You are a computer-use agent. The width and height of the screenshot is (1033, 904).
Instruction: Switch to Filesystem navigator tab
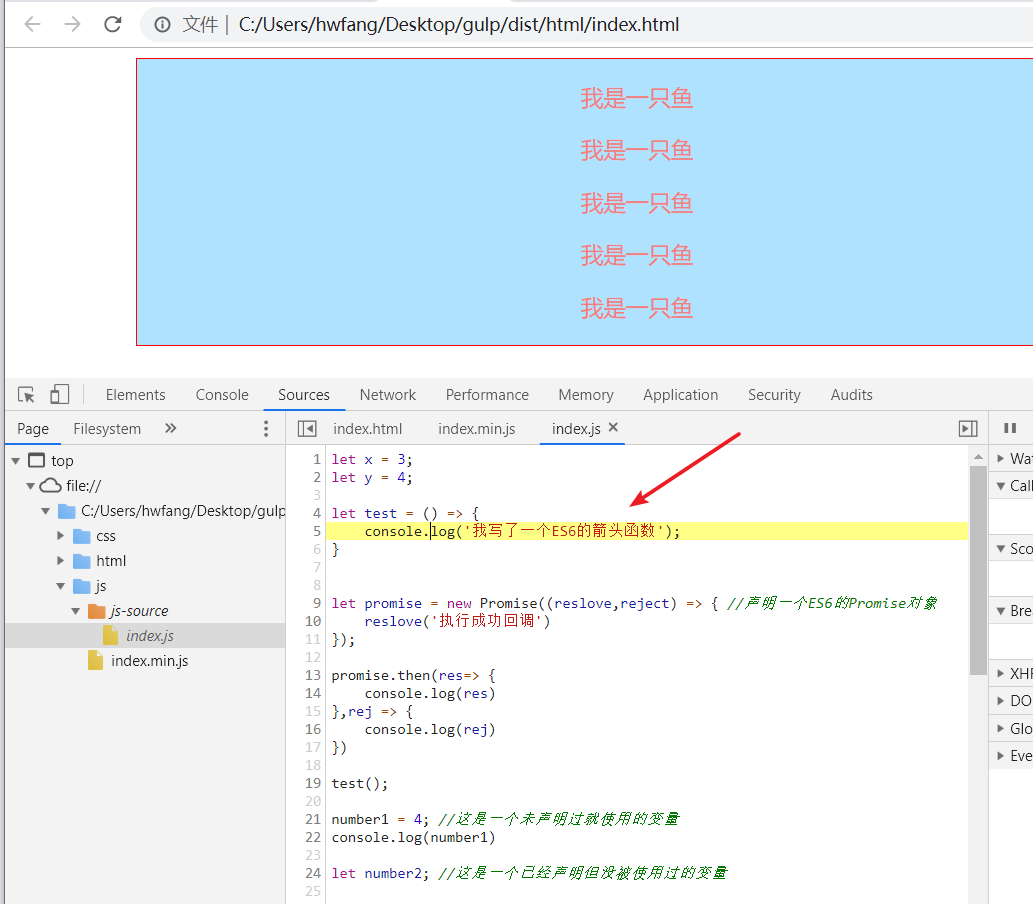pos(107,429)
